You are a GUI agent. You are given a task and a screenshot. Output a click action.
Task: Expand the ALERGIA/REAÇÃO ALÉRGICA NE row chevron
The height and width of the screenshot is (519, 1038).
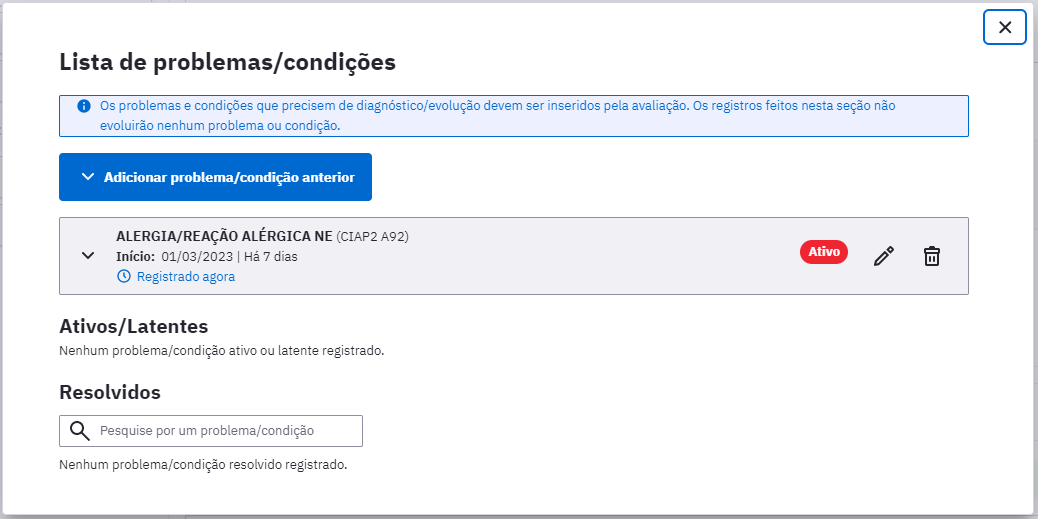87,256
